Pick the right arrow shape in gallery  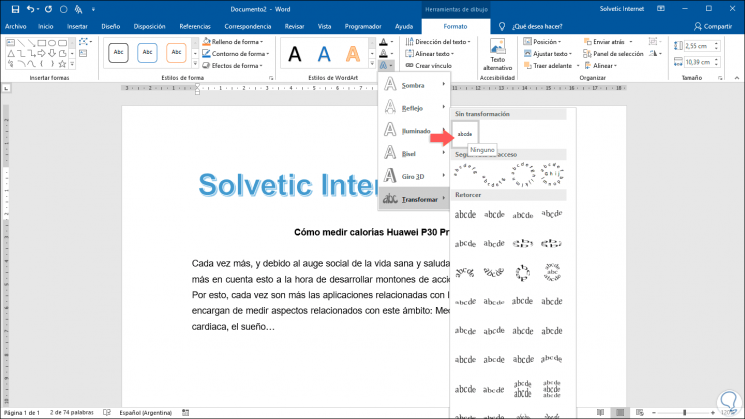coord(42,53)
